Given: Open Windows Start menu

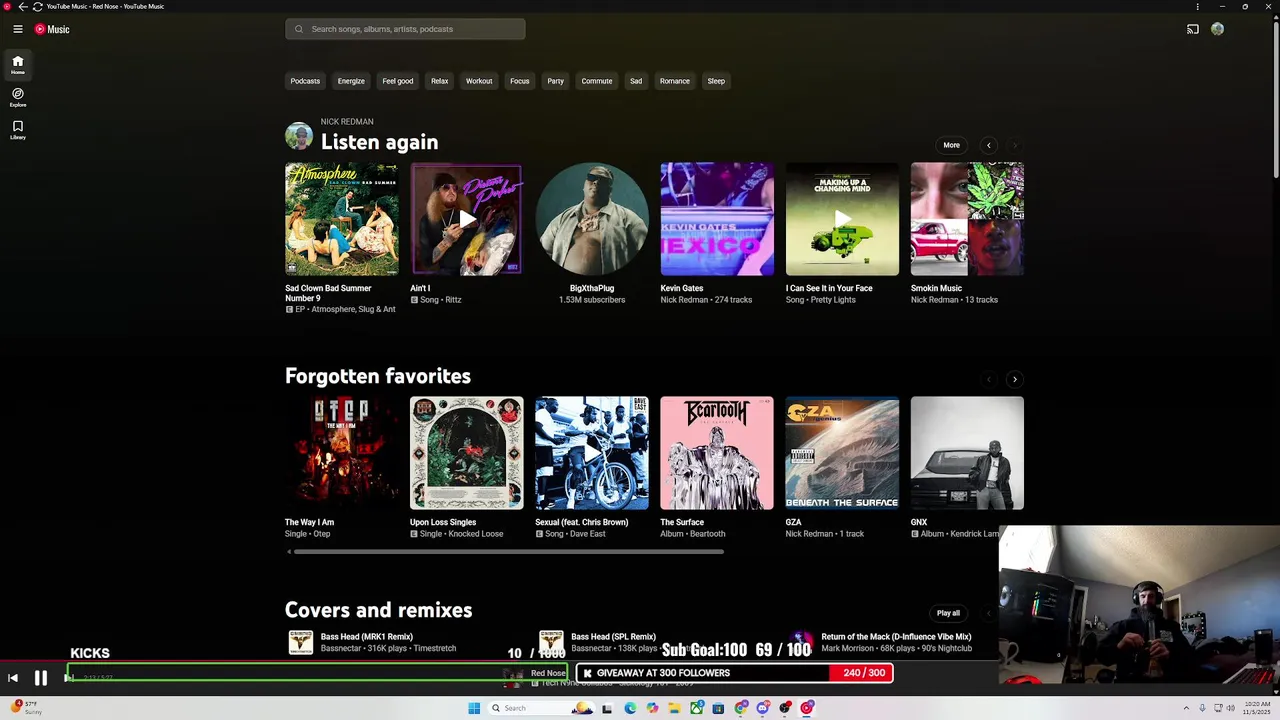Looking at the screenshot, I should pos(474,708).
